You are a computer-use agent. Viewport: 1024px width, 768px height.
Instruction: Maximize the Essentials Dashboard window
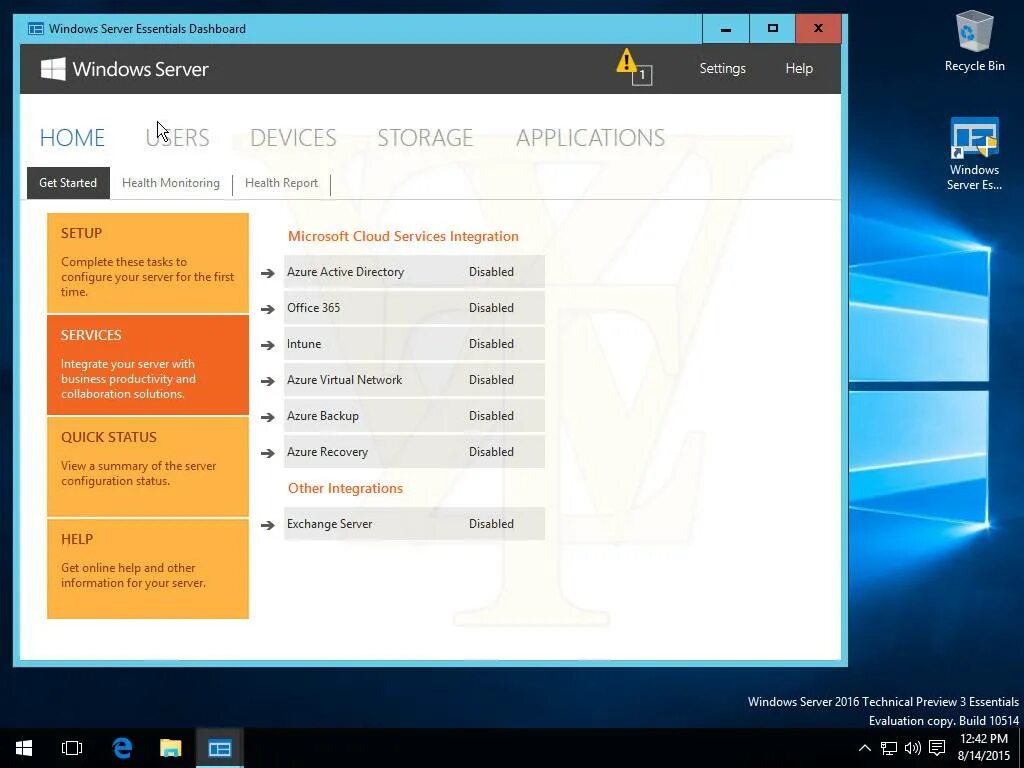click(x=773, y=29)
